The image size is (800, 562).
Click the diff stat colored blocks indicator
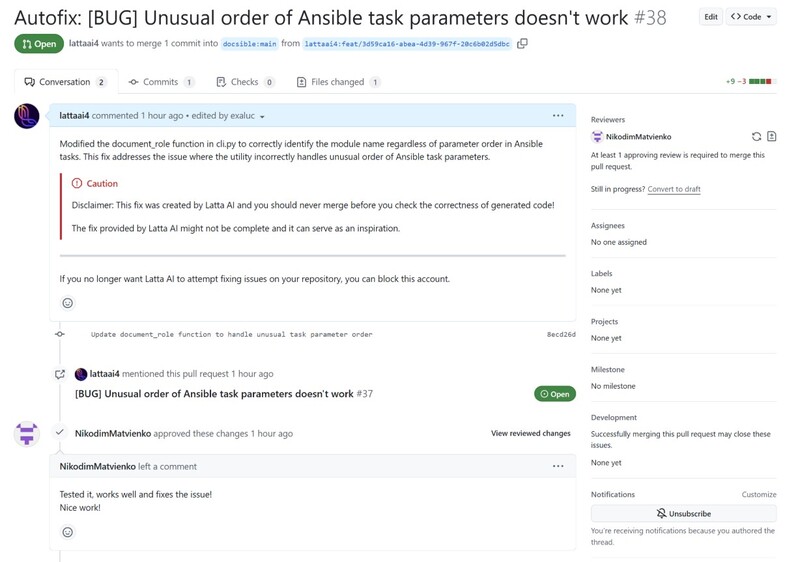(761, 82)
